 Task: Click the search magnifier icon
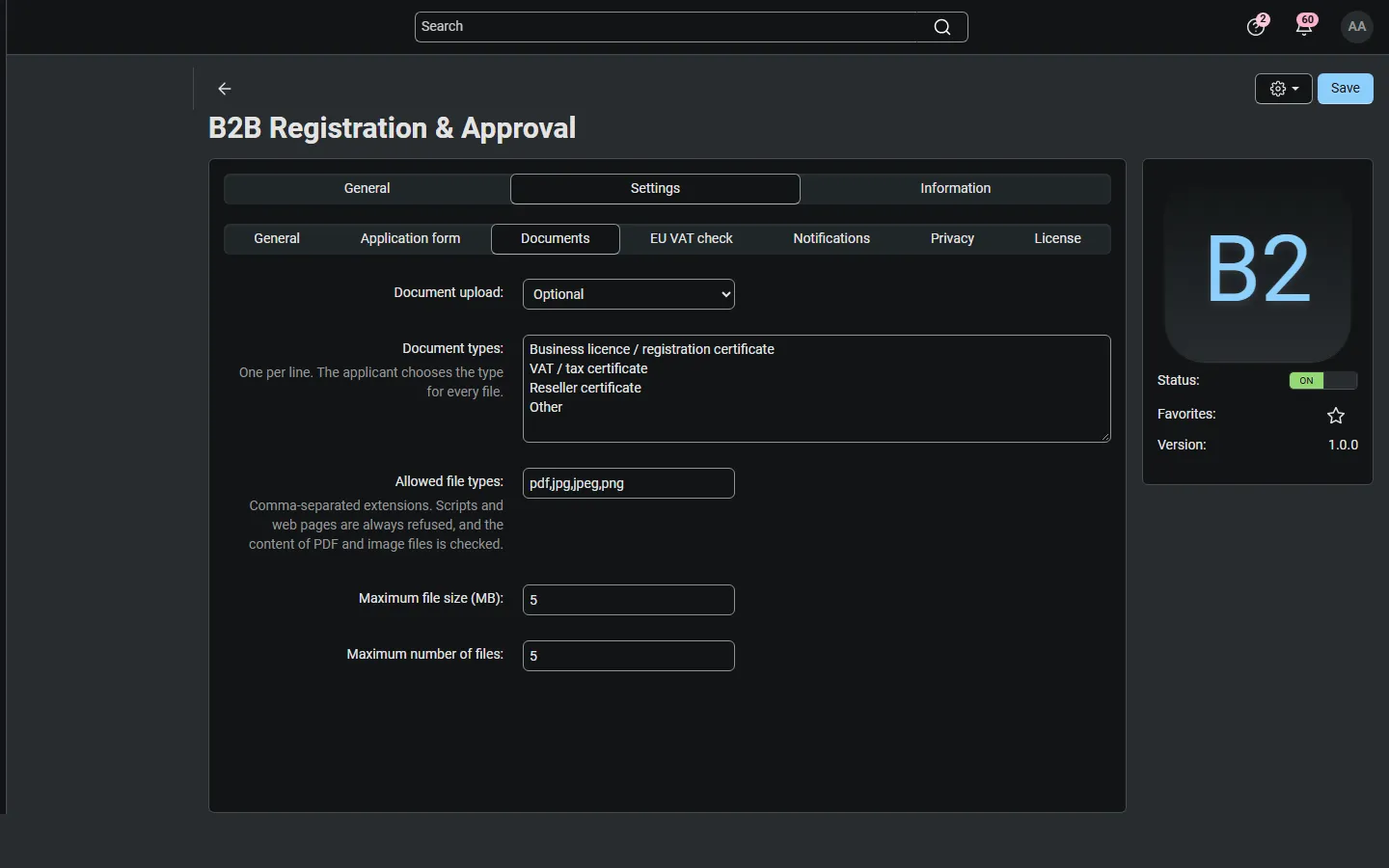(942, 27)
